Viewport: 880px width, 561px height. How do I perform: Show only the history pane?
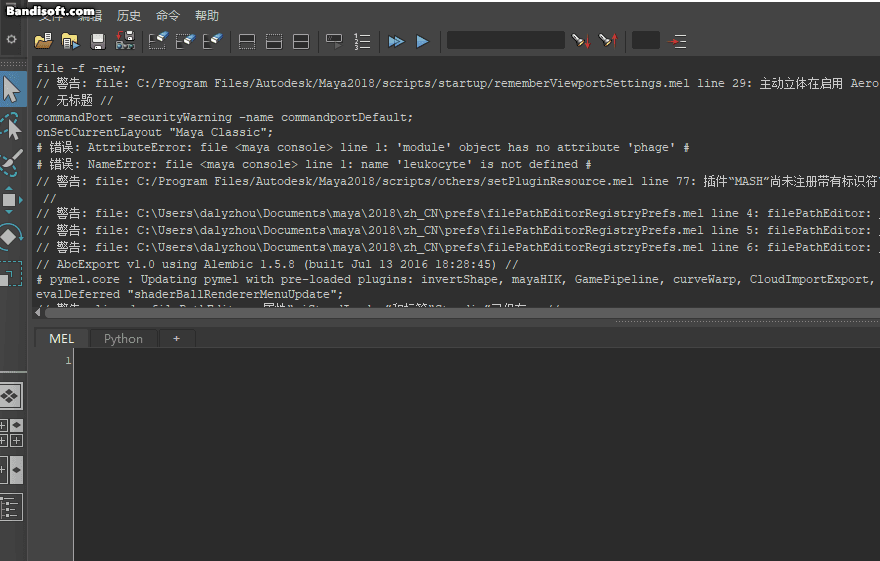point(247,42)
